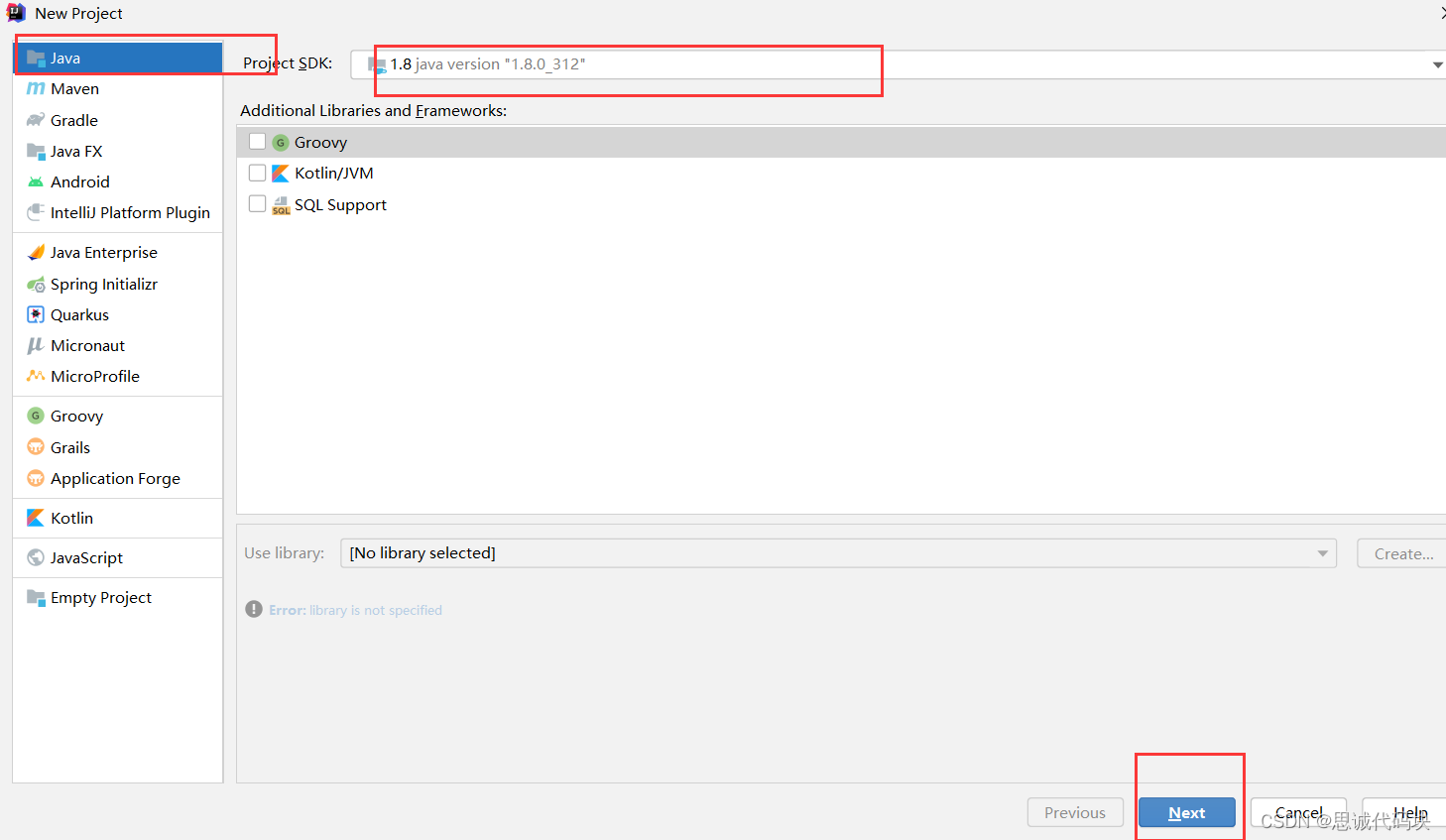Select Spring Initializr project type
Viewport: 1446px width, 840px height.
point(117,285)
